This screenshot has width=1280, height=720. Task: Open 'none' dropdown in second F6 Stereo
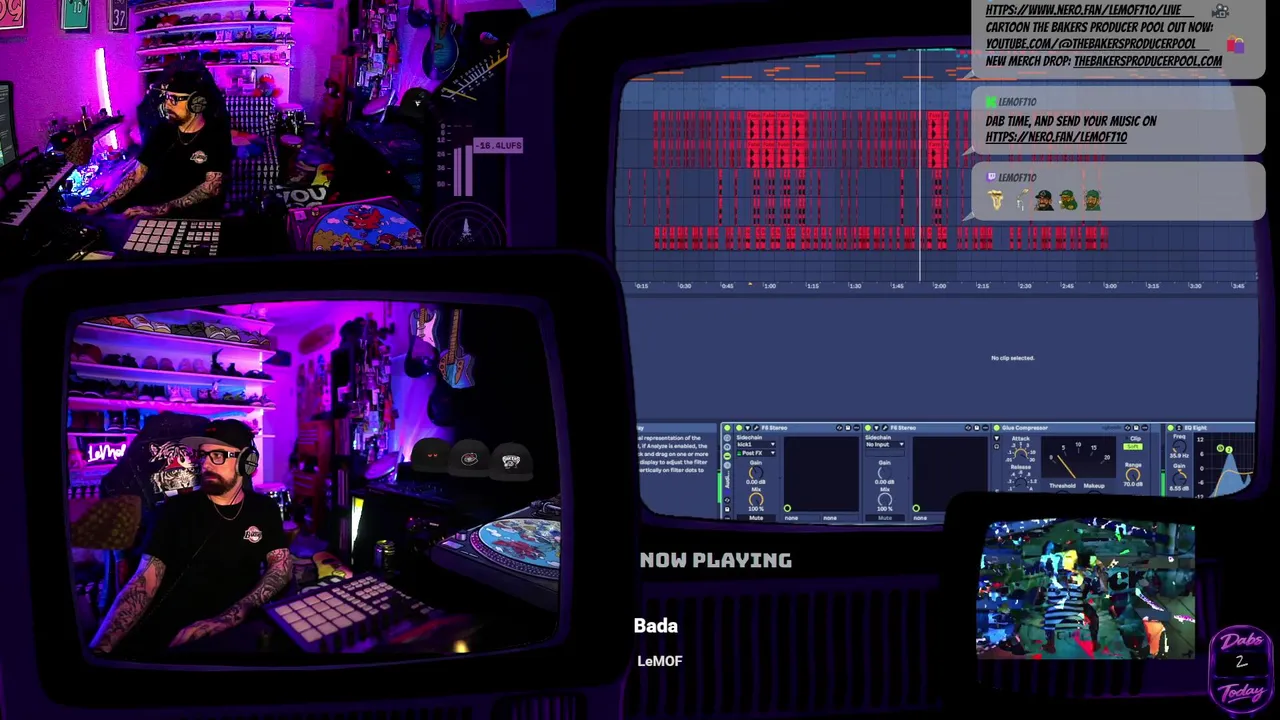[928, 518]
